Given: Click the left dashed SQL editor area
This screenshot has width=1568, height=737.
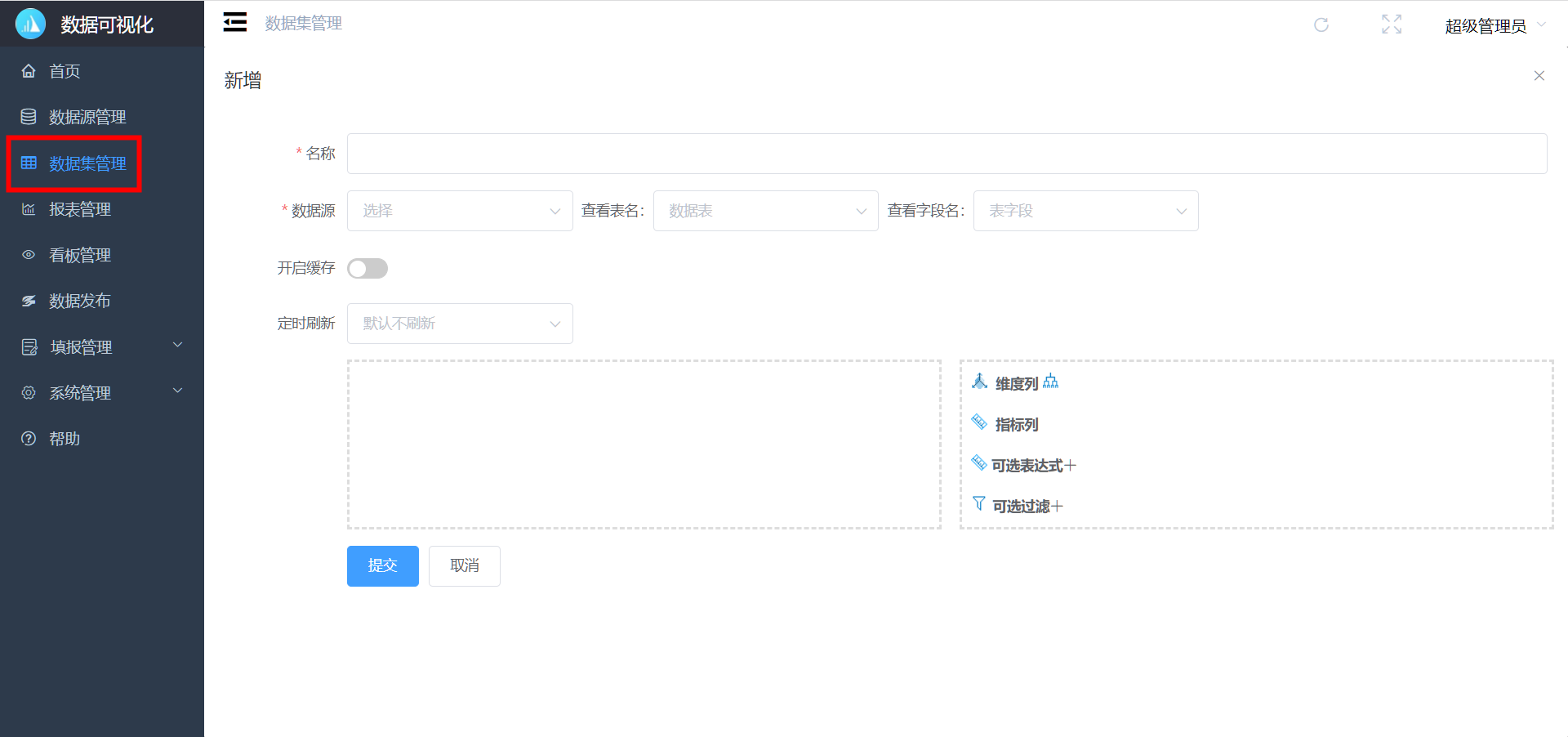Looking at the screenshot, I should click(644, 444).
